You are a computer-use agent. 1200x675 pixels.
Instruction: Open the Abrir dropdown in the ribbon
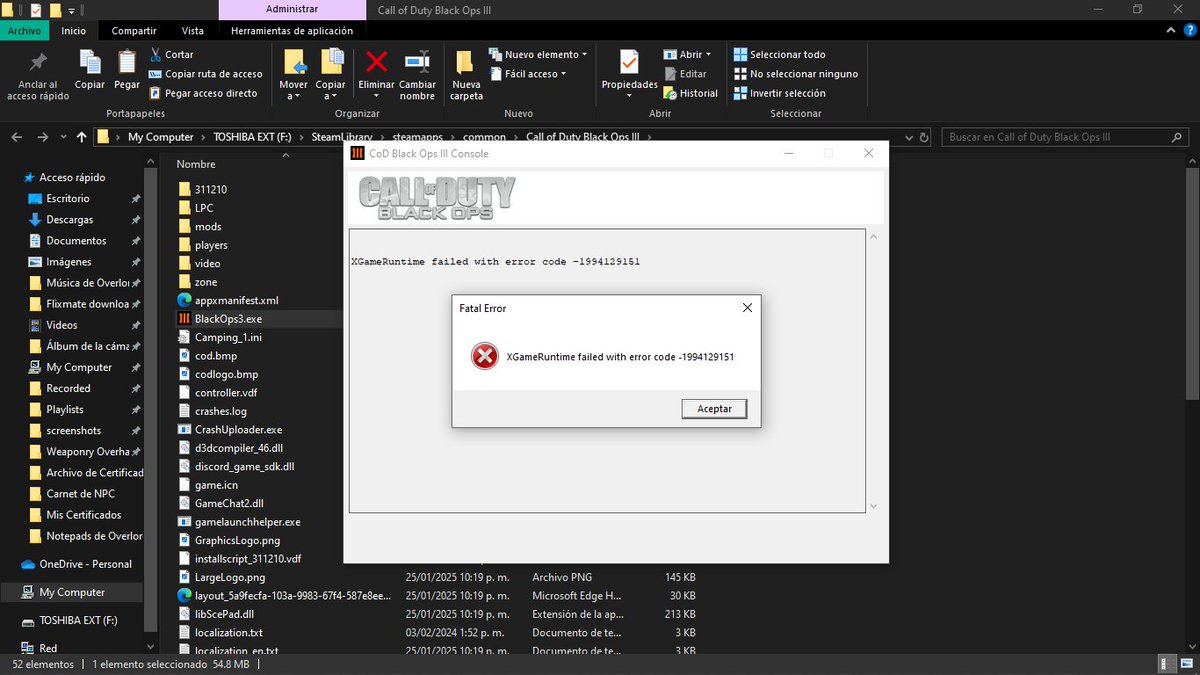tap(687, 54)
